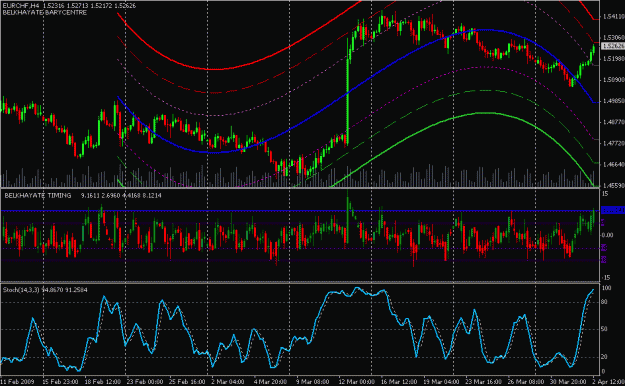Click the 1.4772 price axis label
The width and height of the screenshot is (625, 386).
click(614, 143)
